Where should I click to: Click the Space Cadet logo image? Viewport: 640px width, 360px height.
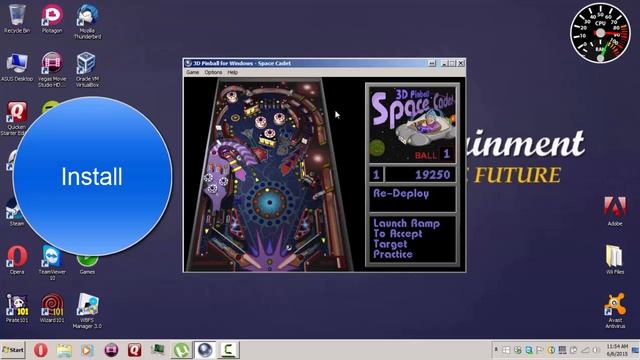point(412,124)
